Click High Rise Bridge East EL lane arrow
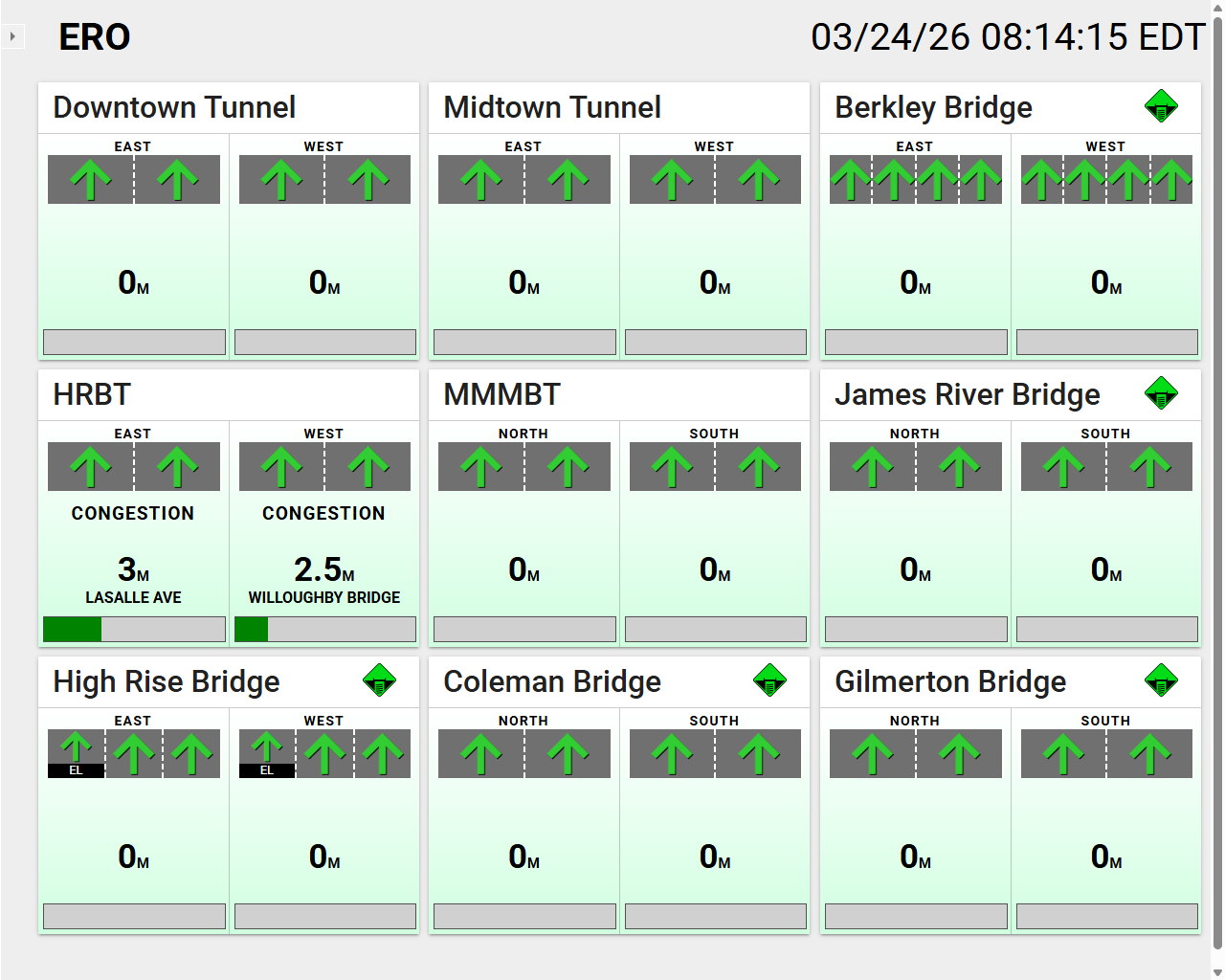Screen dimensions: 1225x980 coord(76,751)
